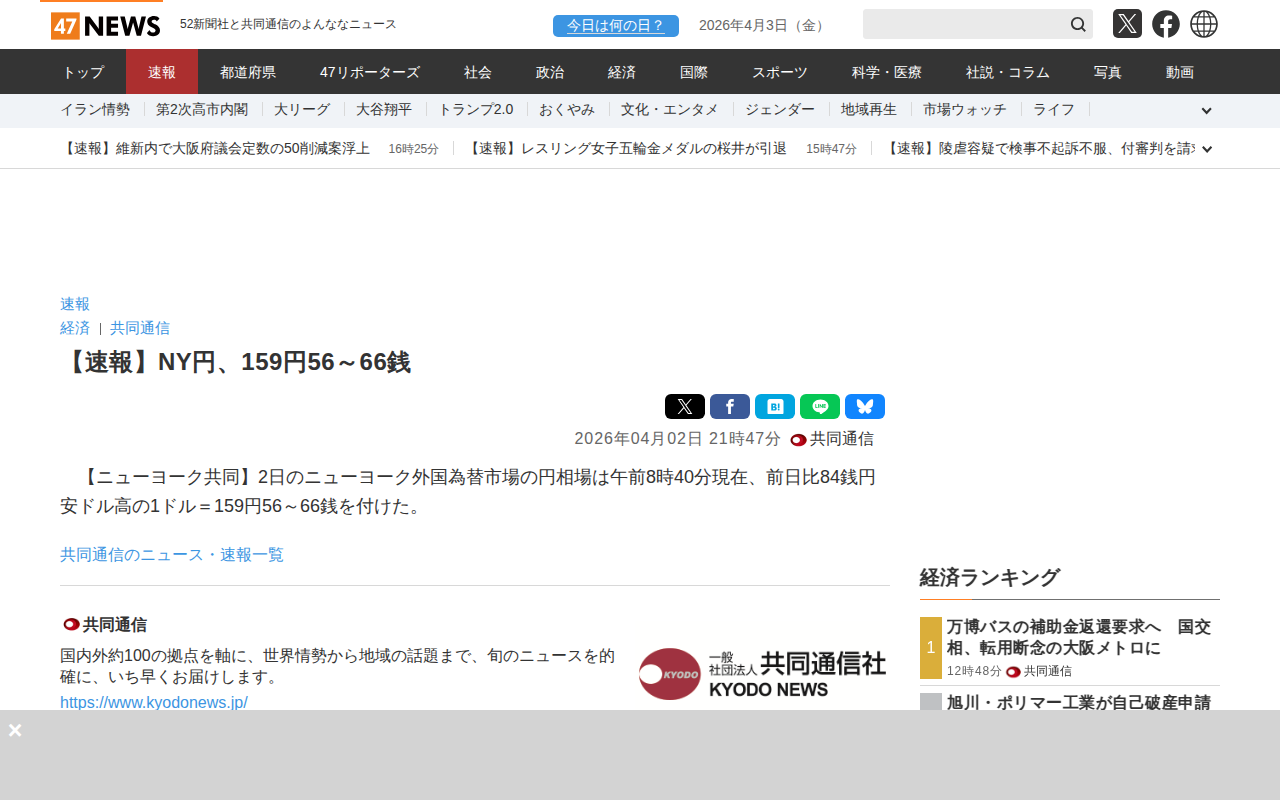Click the globe language icon
This screenshot has width=1280, height=800.
pos(1204,24)
